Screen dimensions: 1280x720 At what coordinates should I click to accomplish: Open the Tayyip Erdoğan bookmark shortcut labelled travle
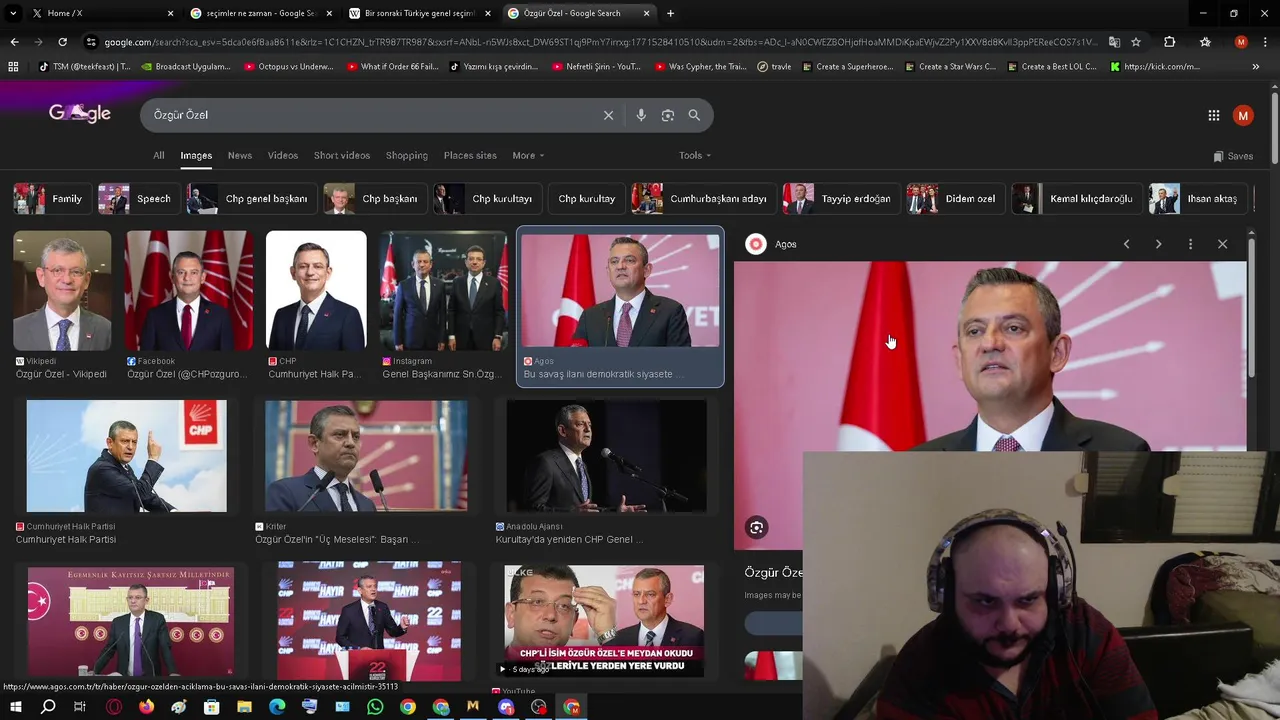coord(774,67)
